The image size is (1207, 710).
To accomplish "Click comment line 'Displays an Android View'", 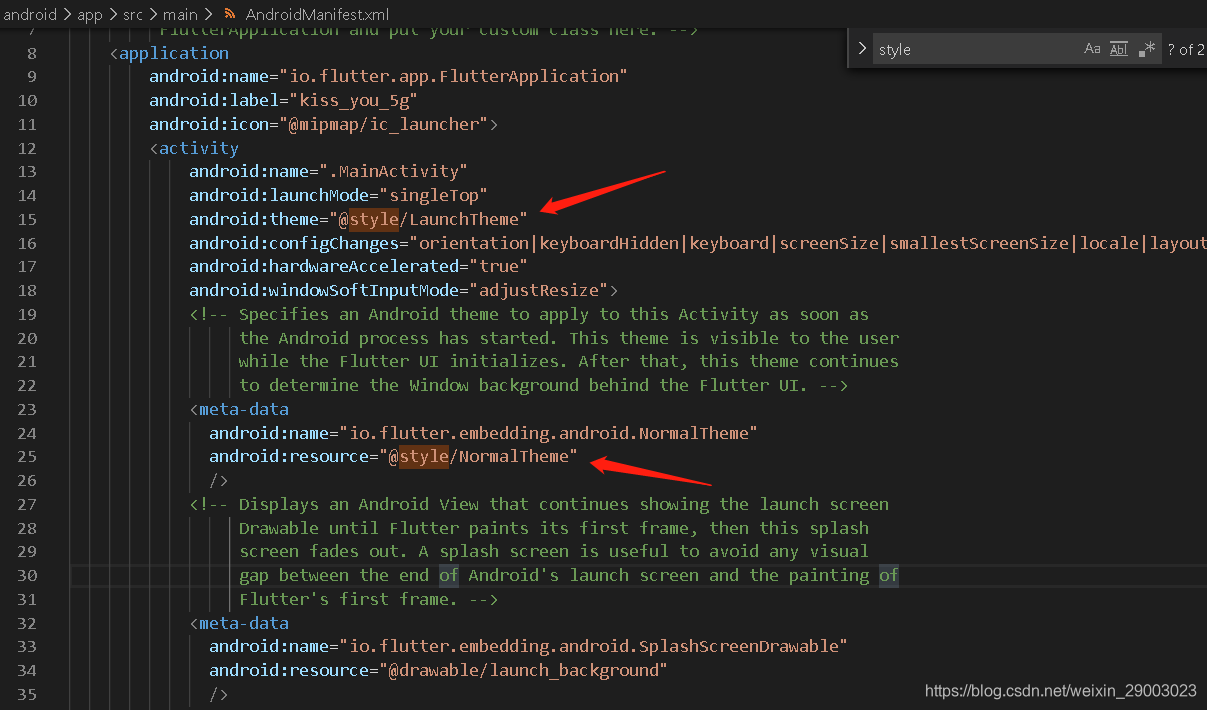I will (x=539, y=504).
